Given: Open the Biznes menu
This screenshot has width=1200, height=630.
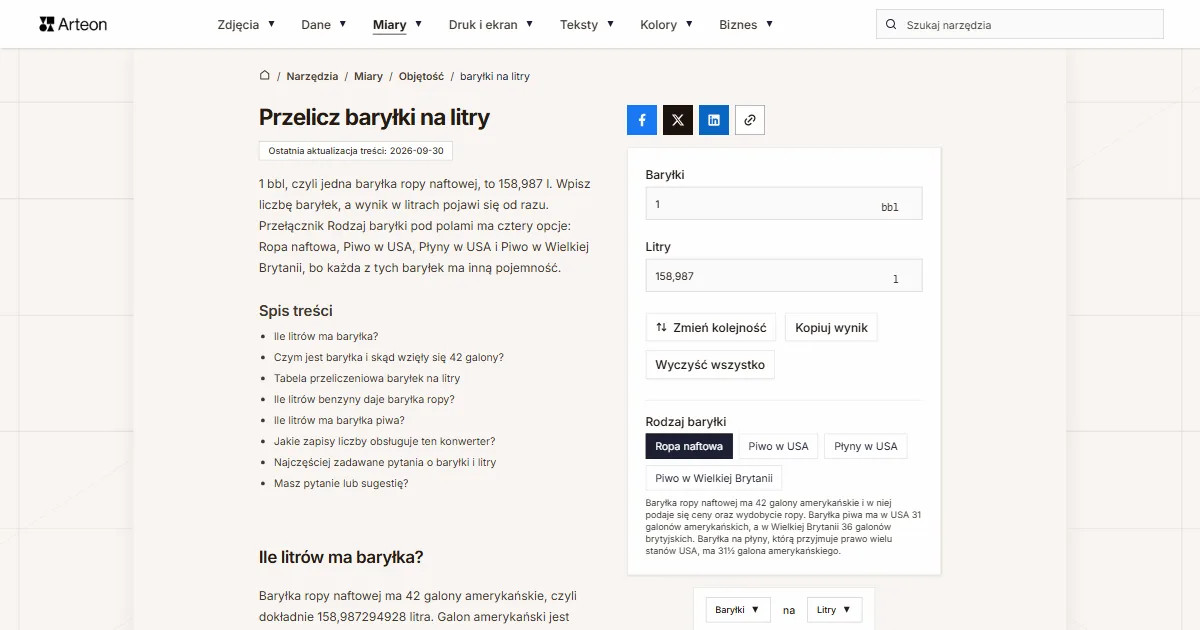Looking at the screenshot, I should (x=746, y=25).
